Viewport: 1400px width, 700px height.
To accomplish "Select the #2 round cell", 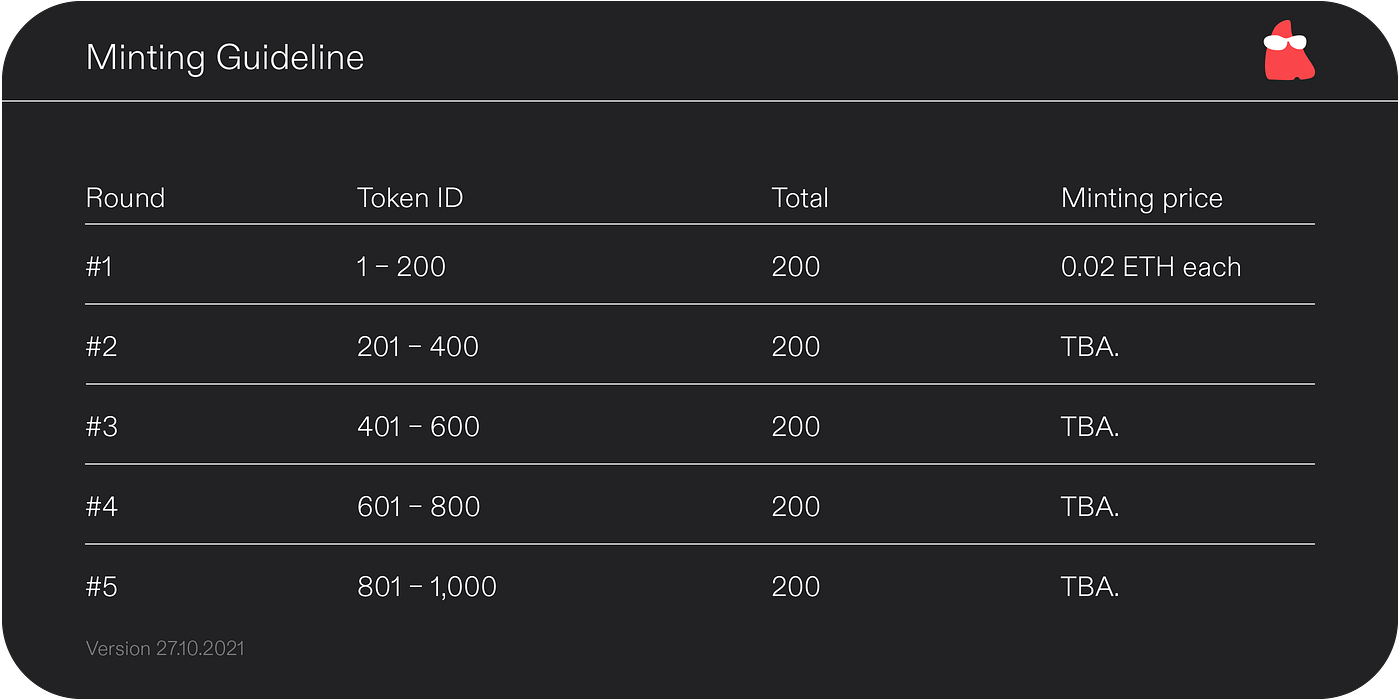I will coord(102,347).
